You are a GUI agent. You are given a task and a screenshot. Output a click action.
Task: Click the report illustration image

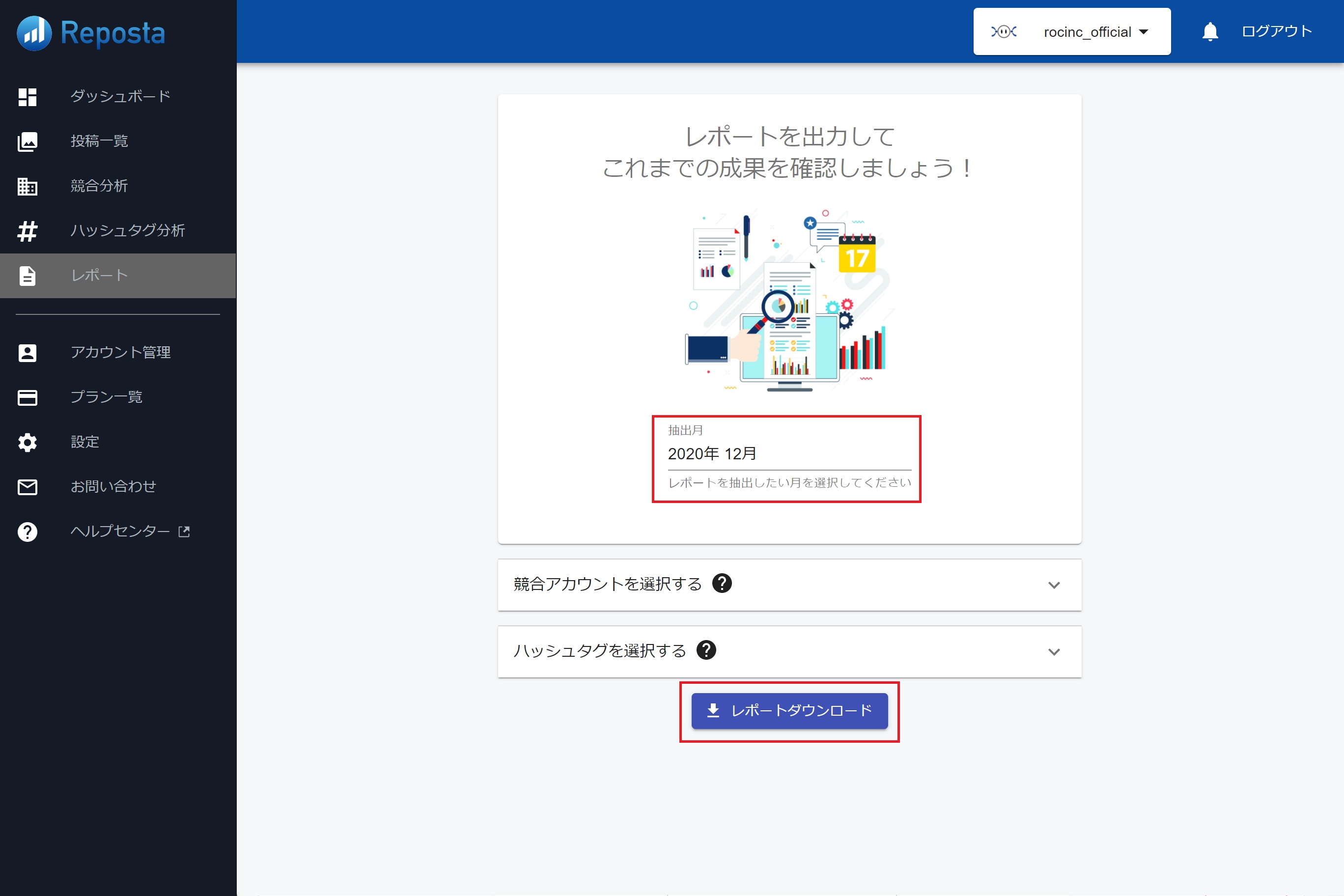(789, 301)
